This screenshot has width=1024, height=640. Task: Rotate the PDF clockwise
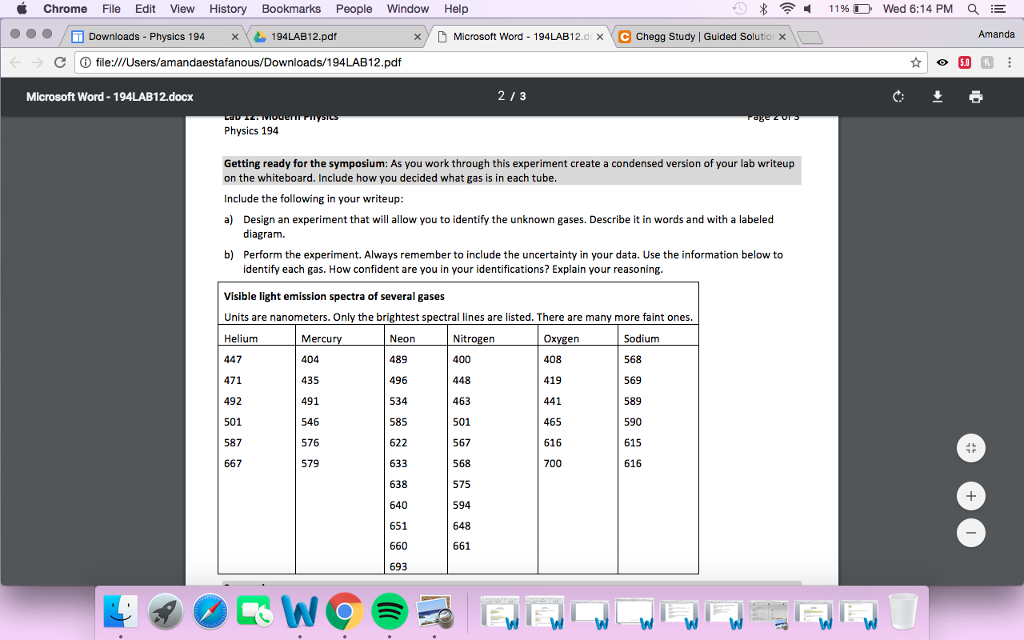pos(899,97)
